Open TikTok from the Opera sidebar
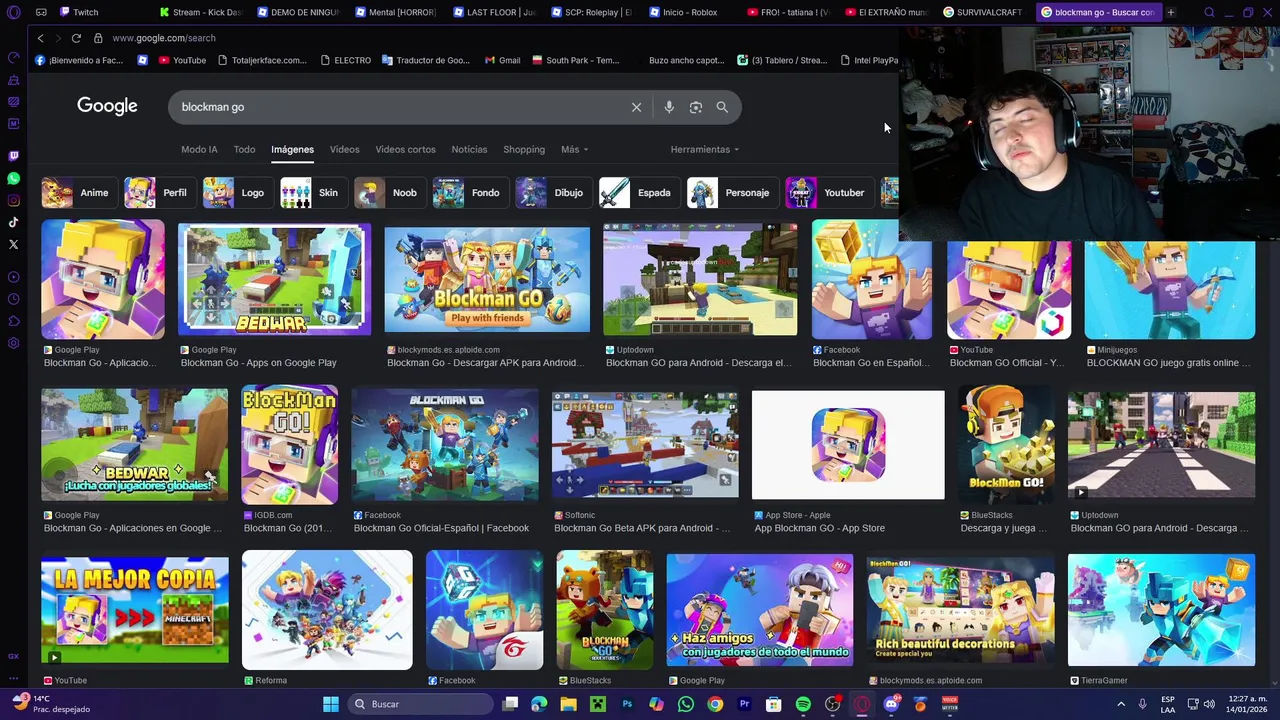 13,222
